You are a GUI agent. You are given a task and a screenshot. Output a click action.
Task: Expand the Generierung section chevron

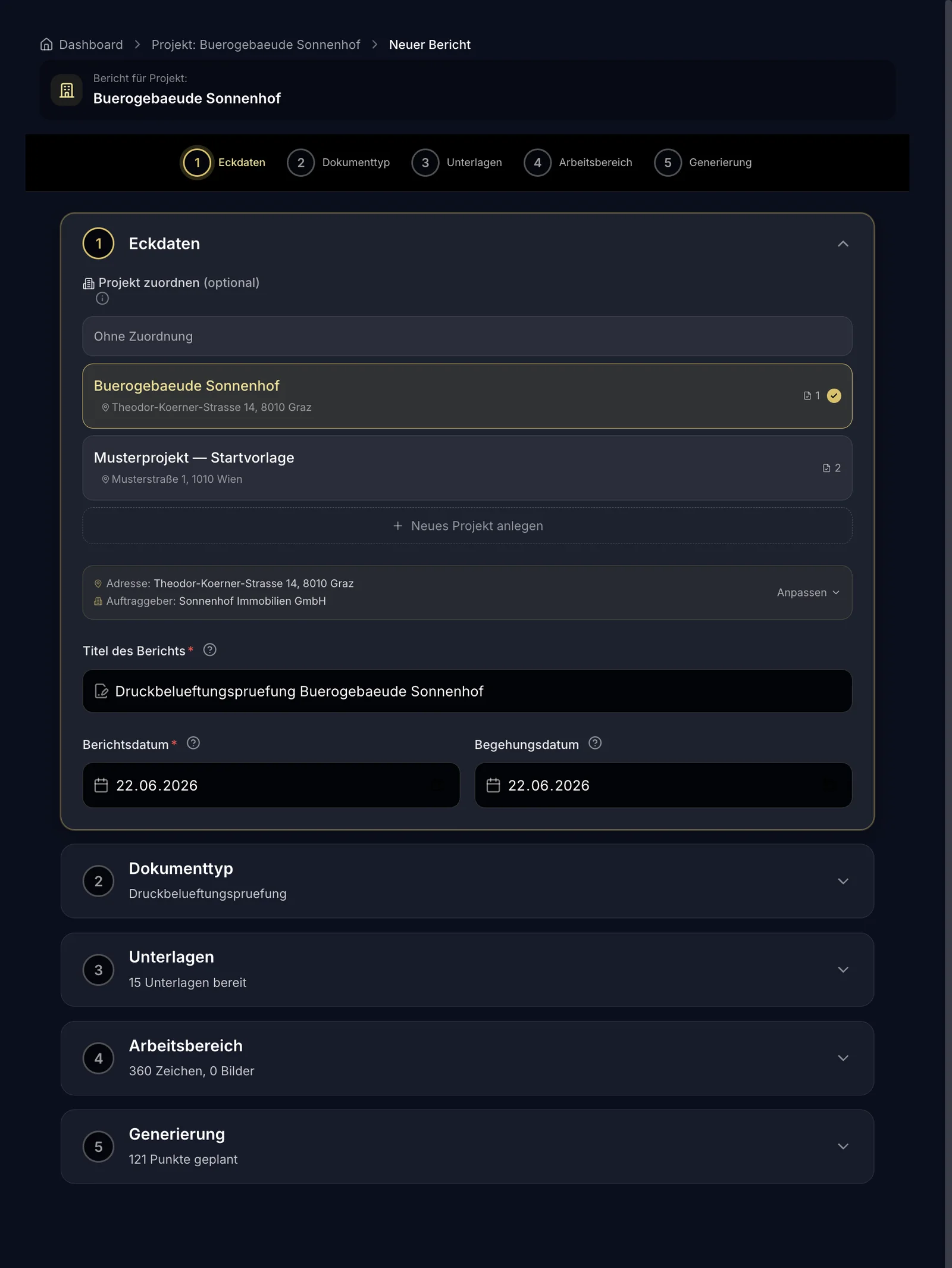[x=843, y=1147]
